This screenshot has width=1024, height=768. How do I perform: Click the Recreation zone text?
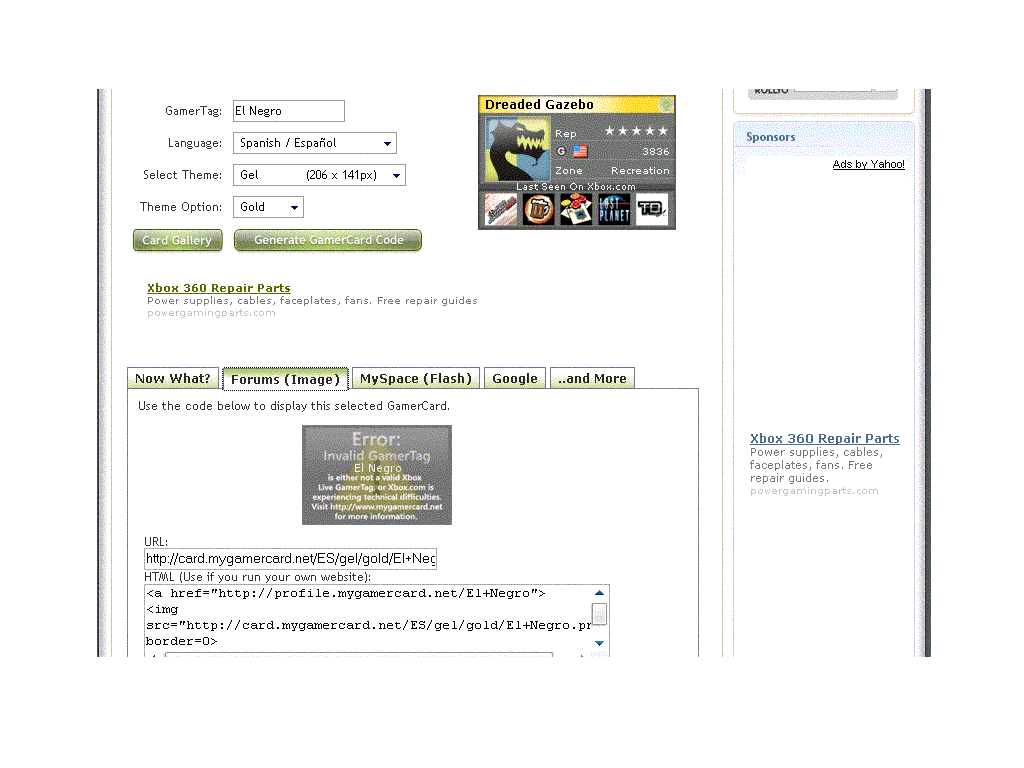click(x=640, y=170)
